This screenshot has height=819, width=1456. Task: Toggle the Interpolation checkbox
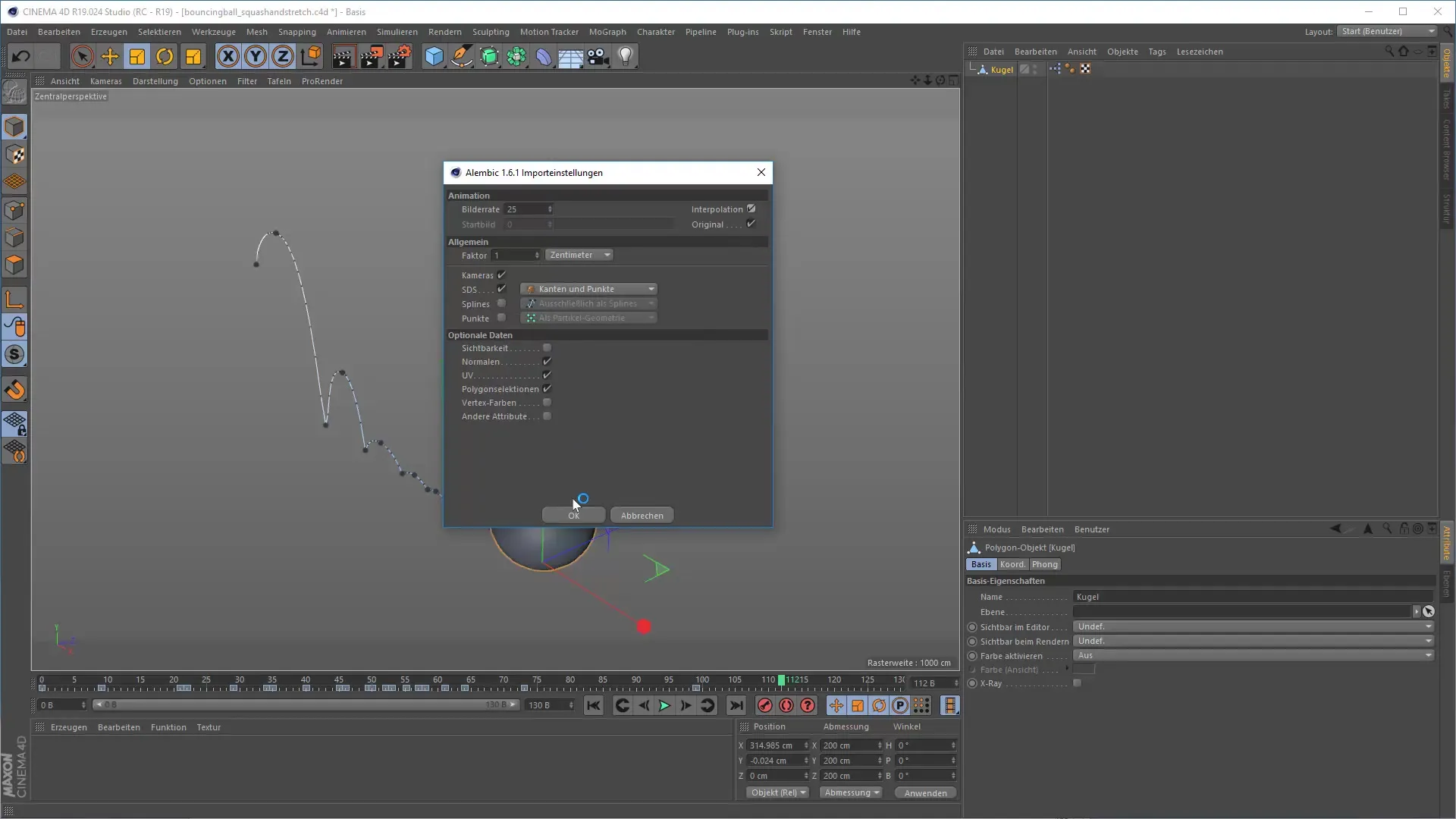coord(751,209)
